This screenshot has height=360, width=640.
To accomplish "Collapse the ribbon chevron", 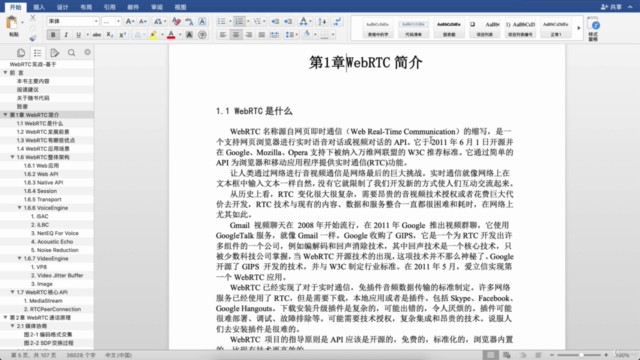I will (630, 7).
